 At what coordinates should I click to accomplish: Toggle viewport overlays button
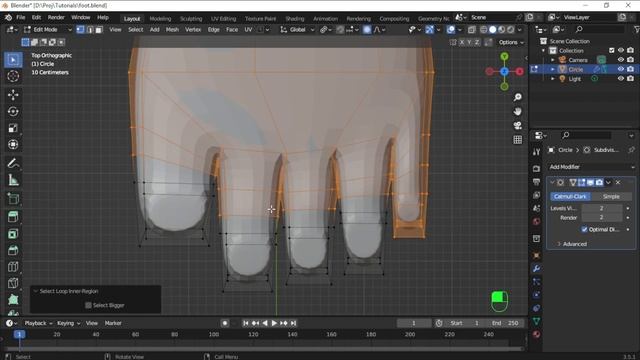[x=451, y=29]
